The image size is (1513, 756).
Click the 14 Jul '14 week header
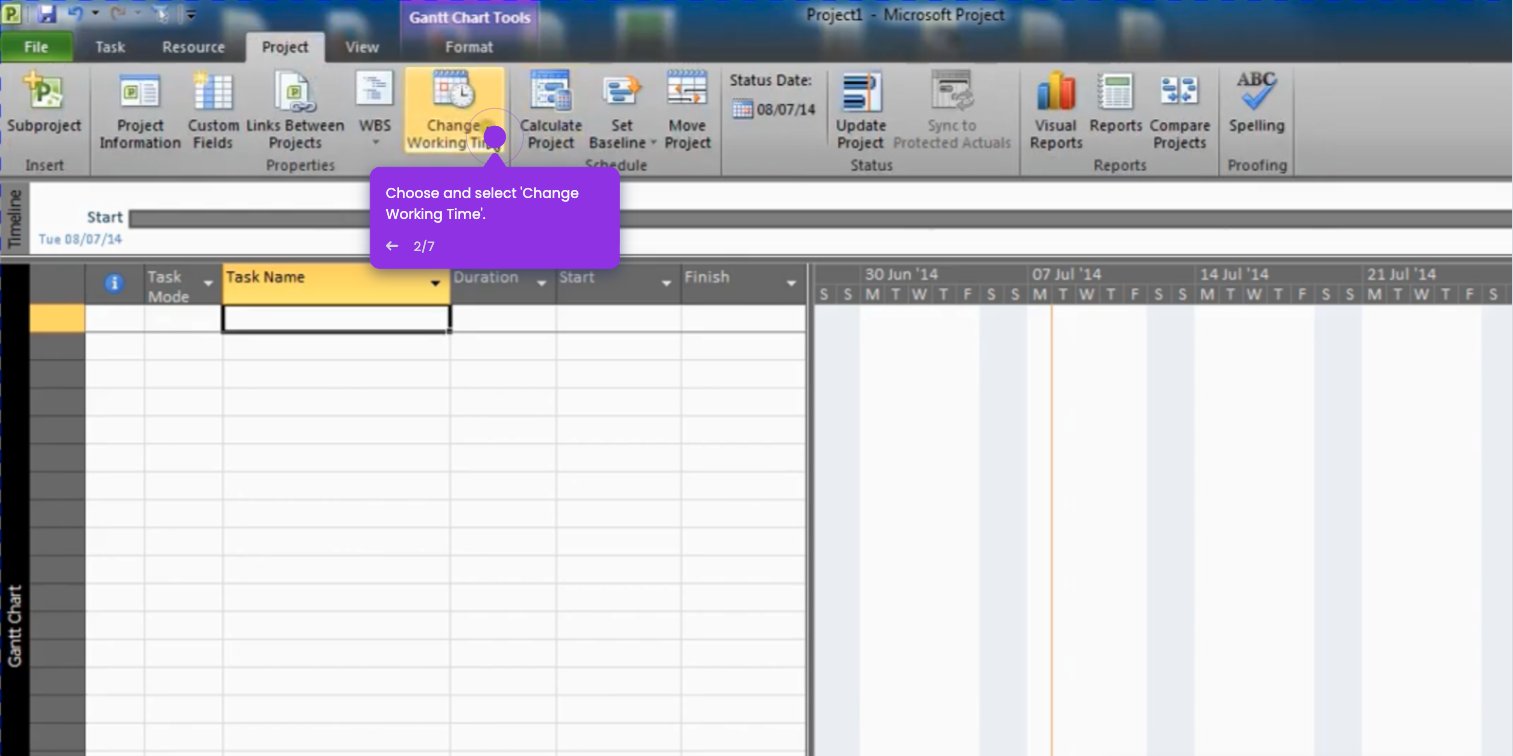(x=1234, y=274)
